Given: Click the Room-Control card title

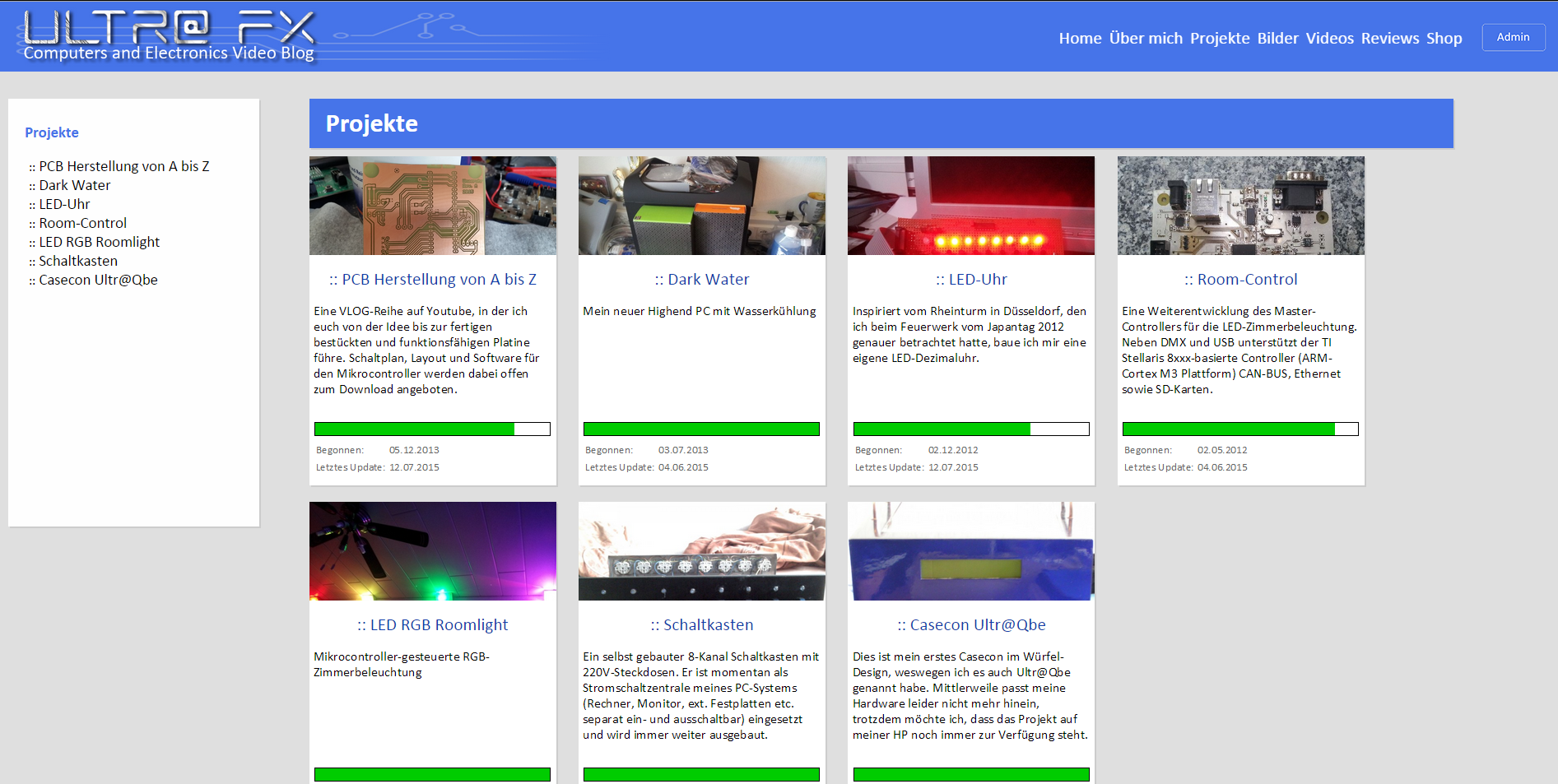Looking at the screenshot, I should coord(1241,280).
